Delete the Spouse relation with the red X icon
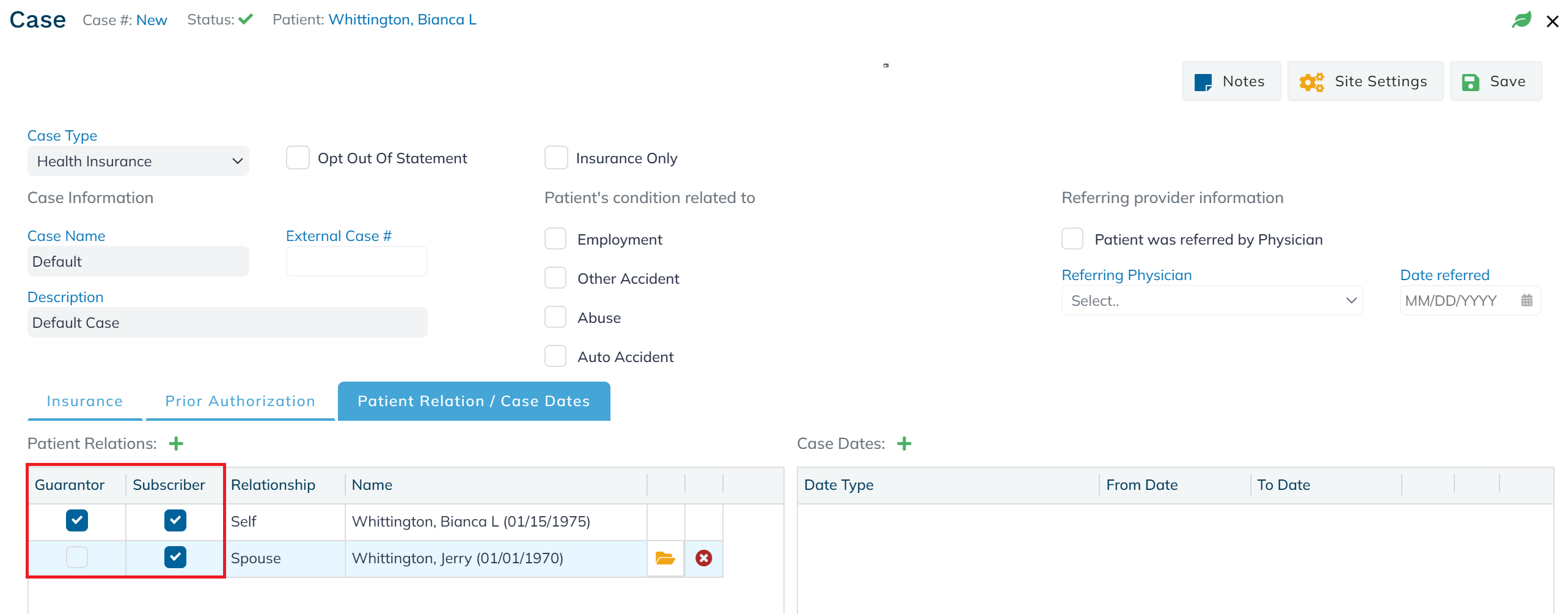 (704, 558)
